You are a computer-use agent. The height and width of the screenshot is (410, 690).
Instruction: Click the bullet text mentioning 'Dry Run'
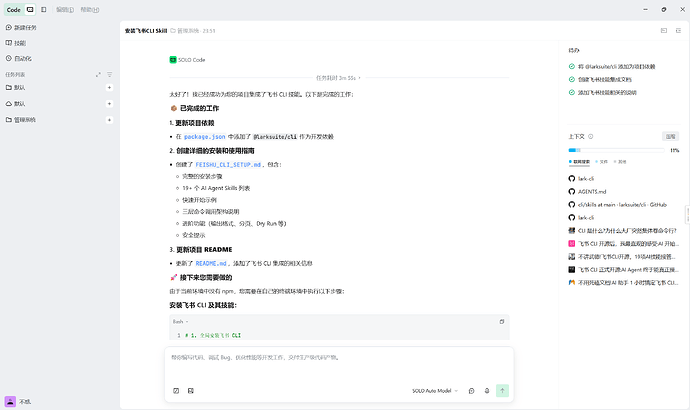coord(234,223)
